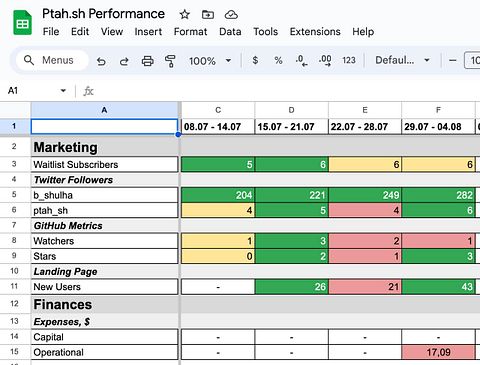Select column E header
This screenshot has width=480, height=365.
point(365,110)
